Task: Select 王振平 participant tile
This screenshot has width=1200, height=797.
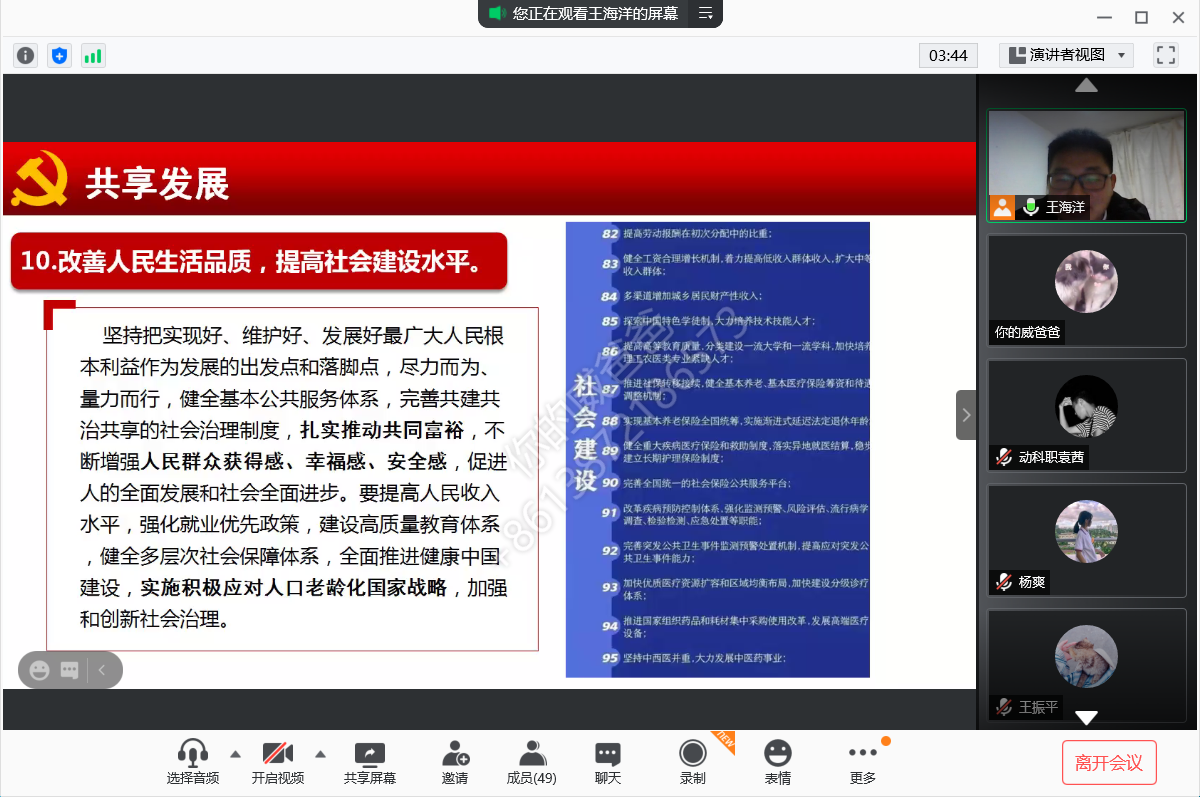Action: (1087, 665)
